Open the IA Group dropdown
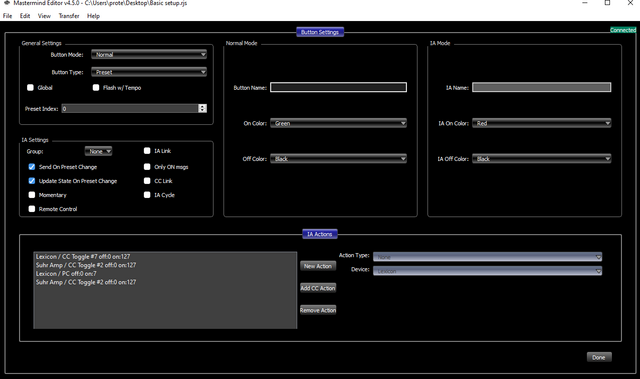The image size is (640, 379). pyautogui.click(x=98, y=151)
